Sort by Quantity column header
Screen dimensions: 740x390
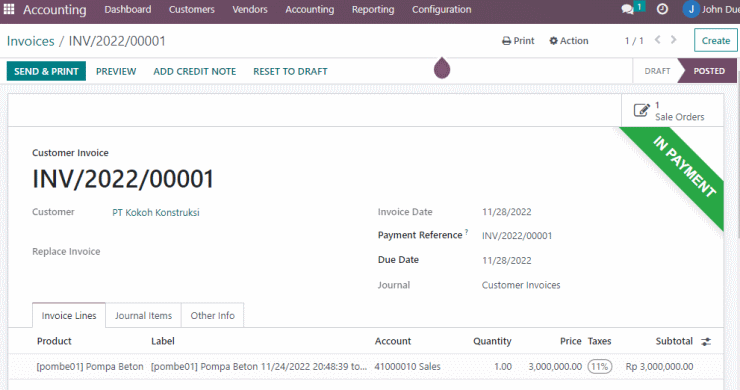click(492, 341)
